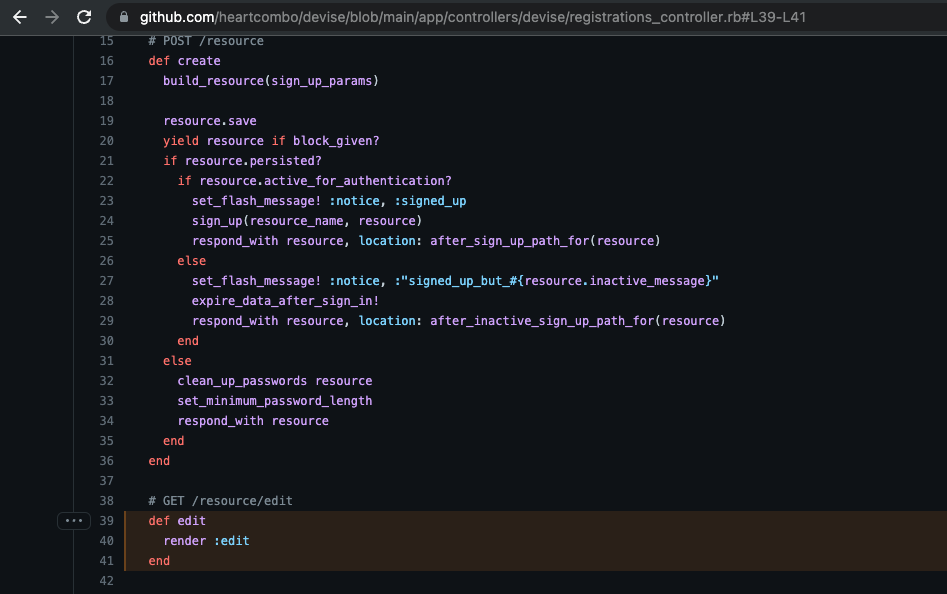Click 'resource.active_for_authentication?' condition
The height and width of the screenshot is (594, 947).
(325, 180)
